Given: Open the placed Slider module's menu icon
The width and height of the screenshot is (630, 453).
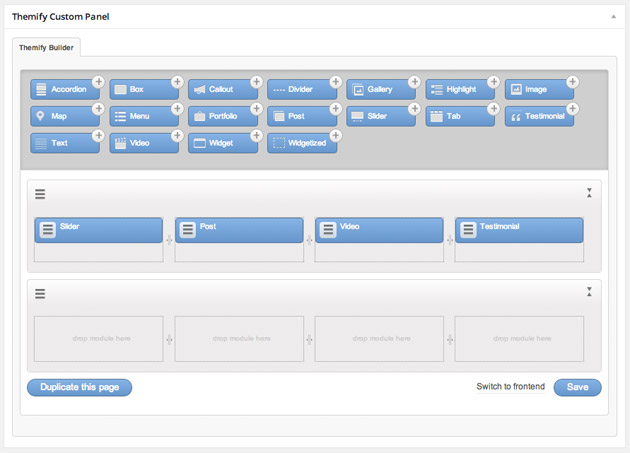Looking at the screenshot, I should coord(48,230).
